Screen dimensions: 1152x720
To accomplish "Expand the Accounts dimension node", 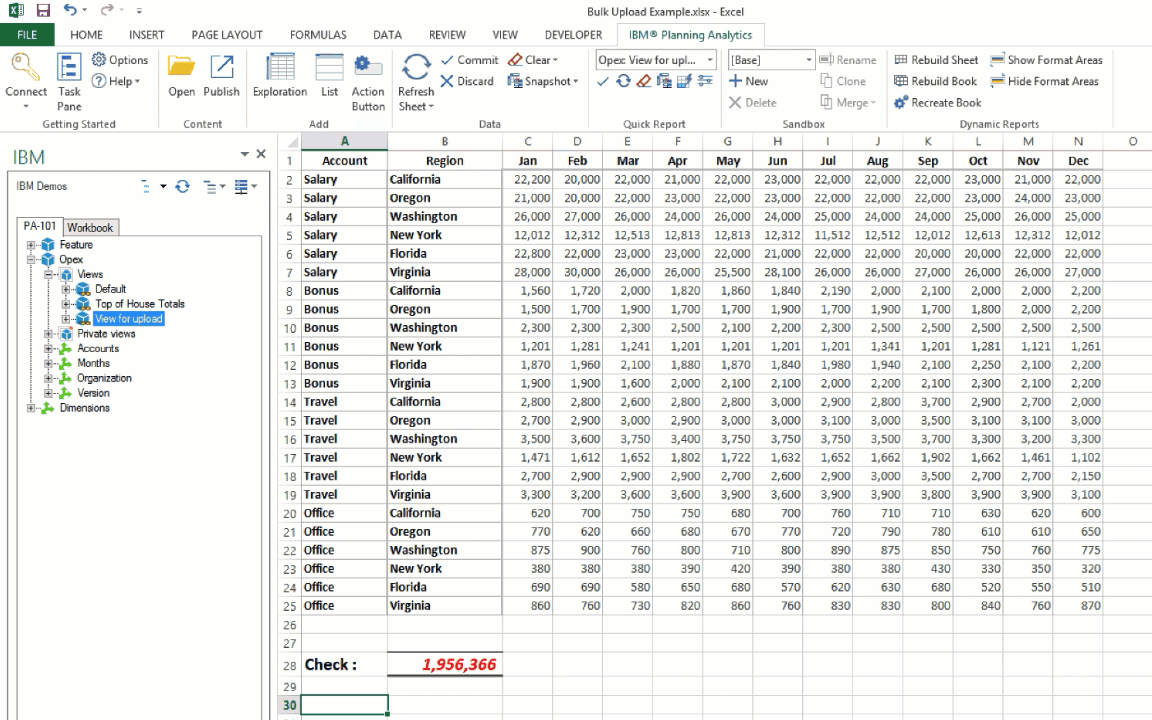I will coord(48,348).
